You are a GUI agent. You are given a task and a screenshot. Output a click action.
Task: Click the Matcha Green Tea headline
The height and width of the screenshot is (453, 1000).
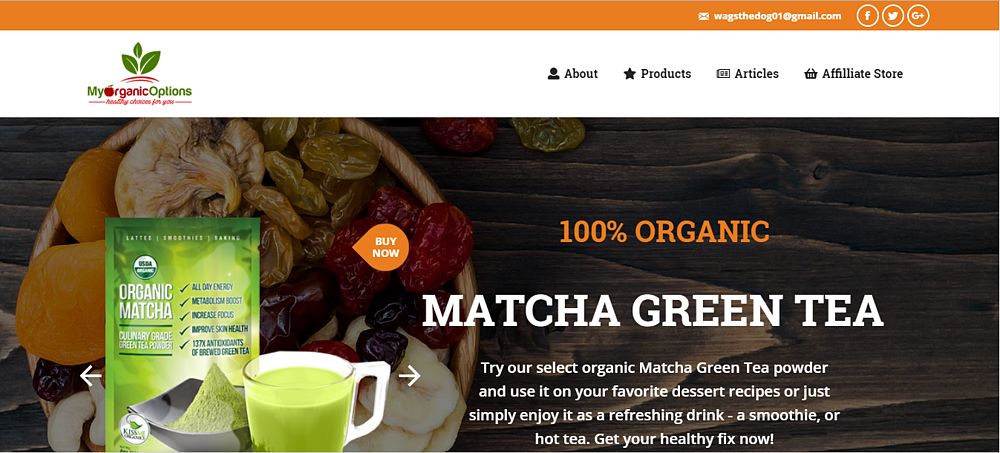[x=652, y=311]
